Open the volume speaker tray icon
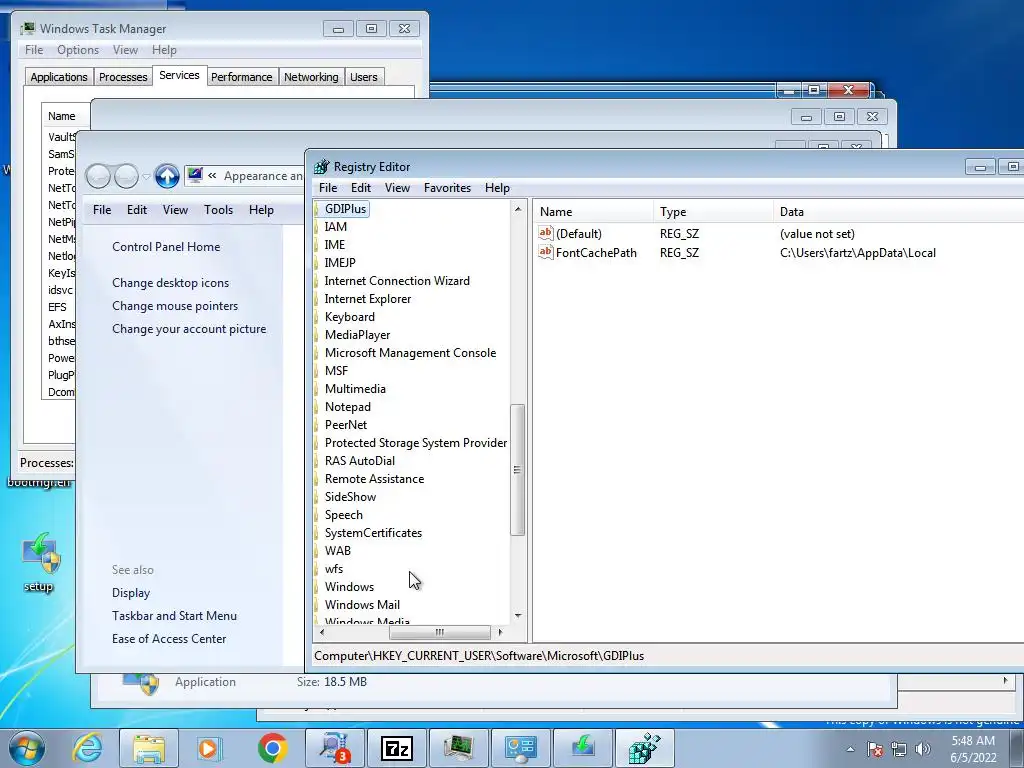This screenshot has width=1024, height=768. [923, 749]
